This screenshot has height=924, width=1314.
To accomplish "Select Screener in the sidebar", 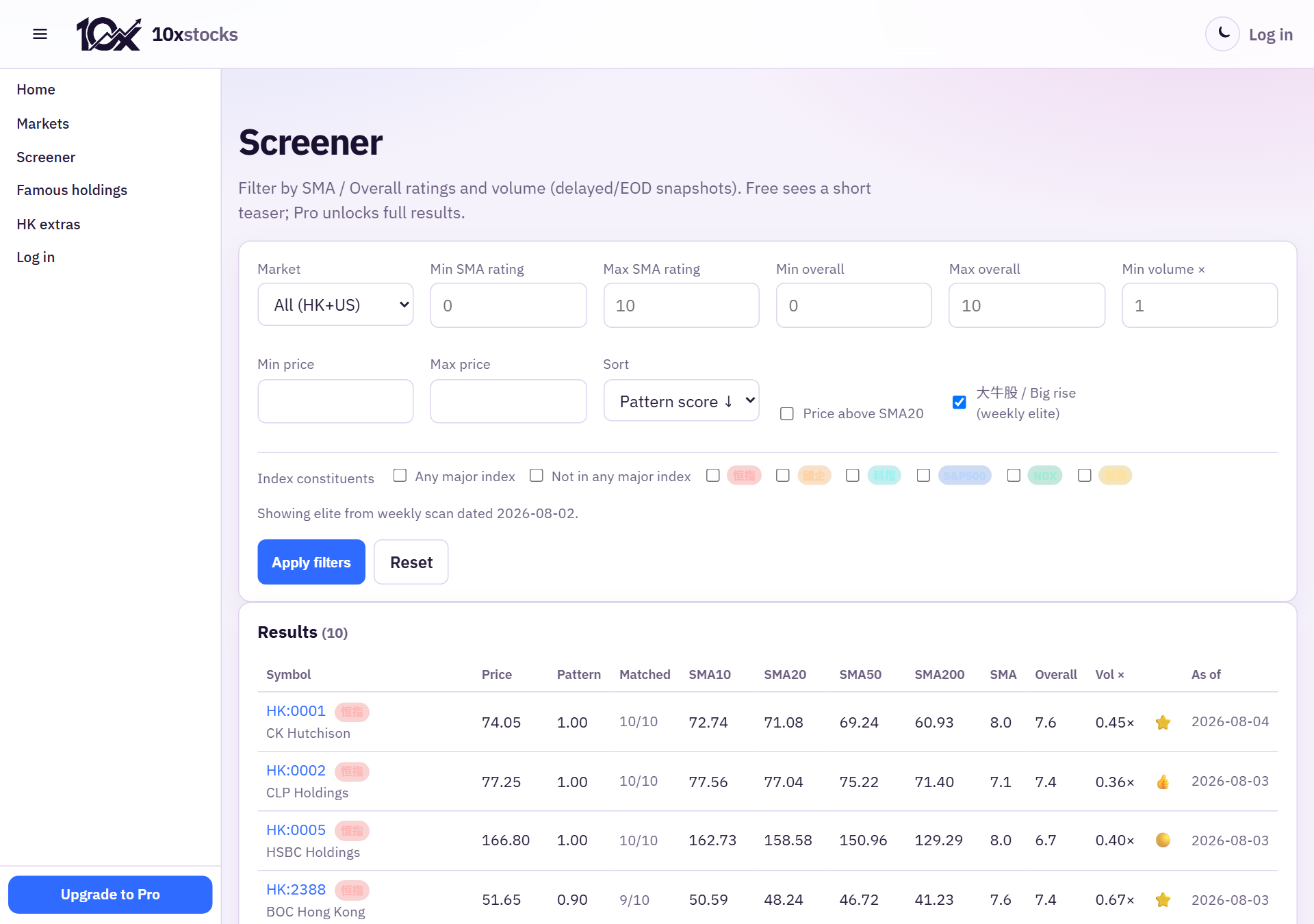I will 46,157.
